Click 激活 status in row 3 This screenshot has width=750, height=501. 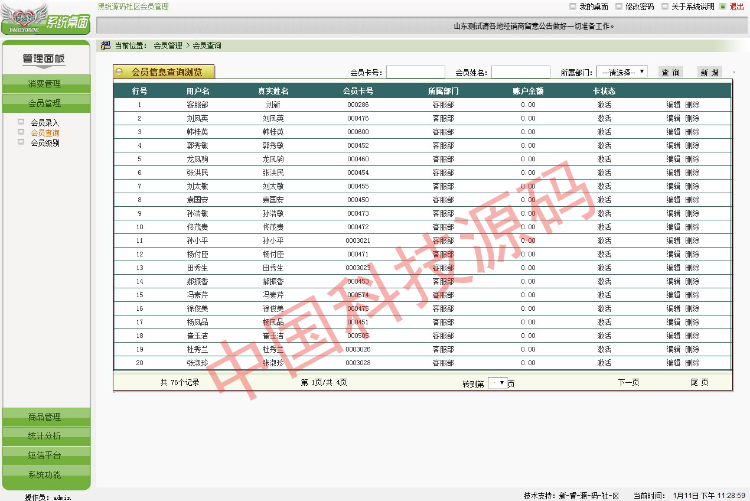(x=604, y=132)
